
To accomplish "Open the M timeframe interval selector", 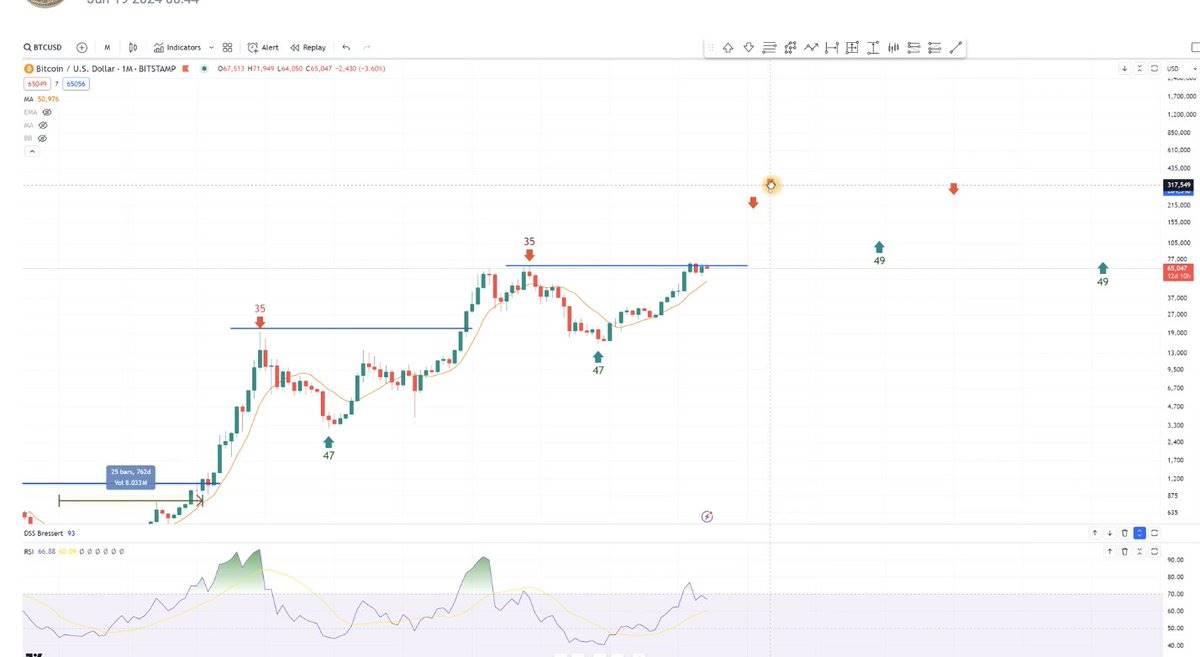I will click(106, 47).
